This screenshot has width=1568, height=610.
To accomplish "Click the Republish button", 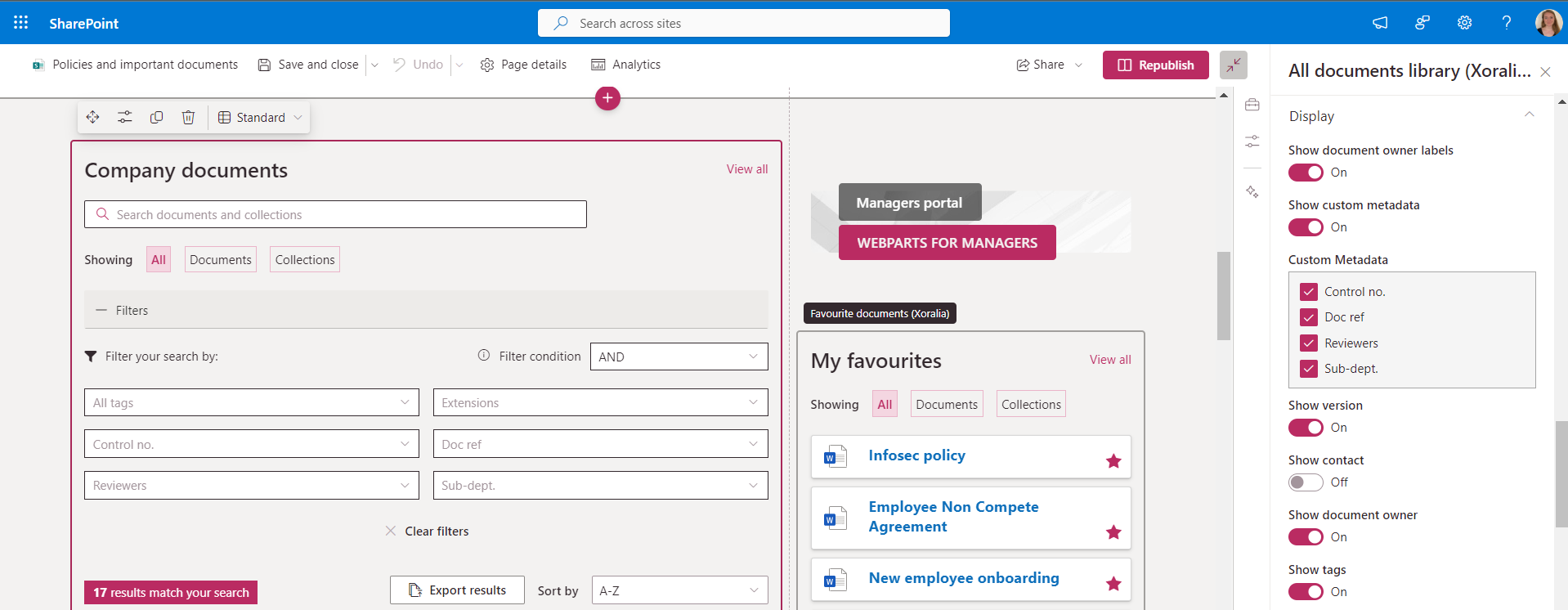I will click(1156, 65).
